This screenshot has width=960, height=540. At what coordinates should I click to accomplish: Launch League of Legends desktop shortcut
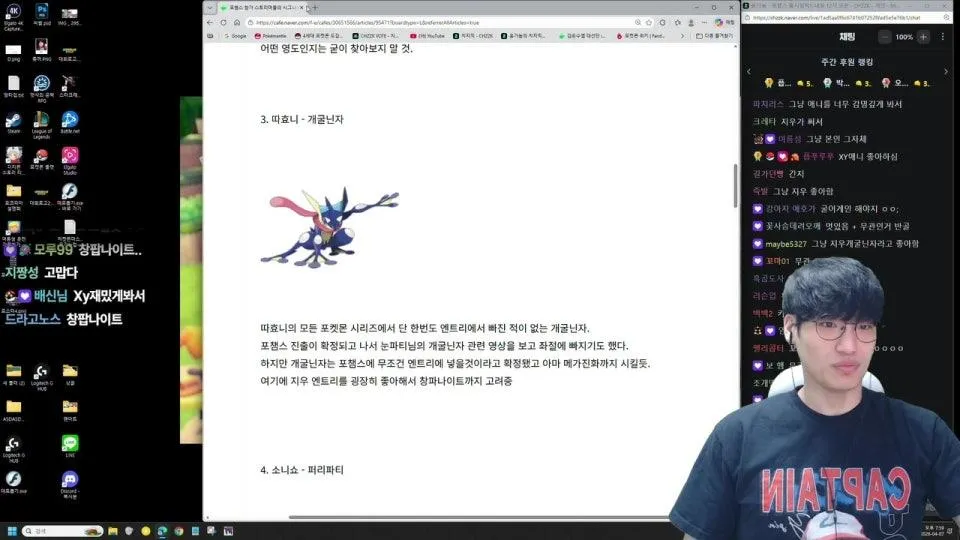tap(42, 124)
